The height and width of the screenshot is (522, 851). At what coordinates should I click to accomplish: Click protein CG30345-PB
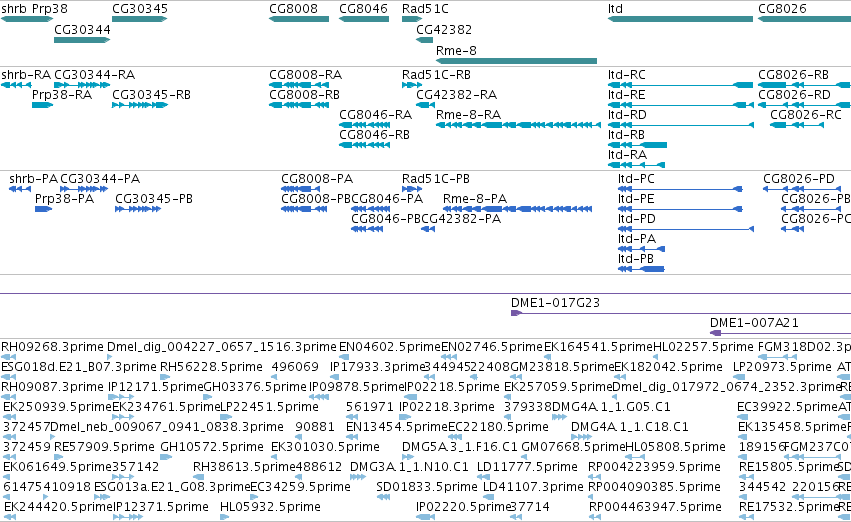(138, 208)
